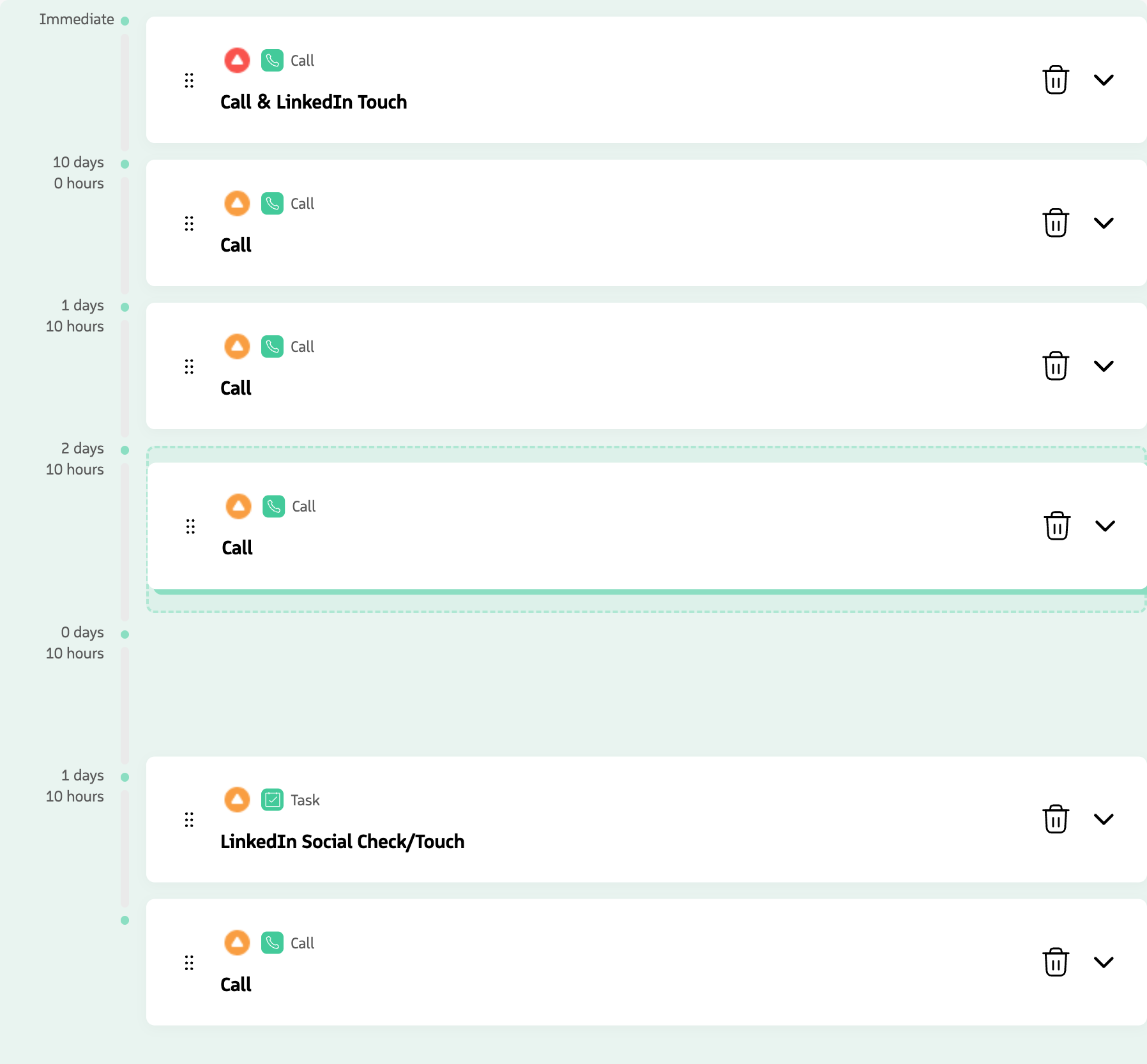This screenshot has width=1147, height=1064.
Task: Open the Call & LinkedIn Touch step title
Action: 314,102
